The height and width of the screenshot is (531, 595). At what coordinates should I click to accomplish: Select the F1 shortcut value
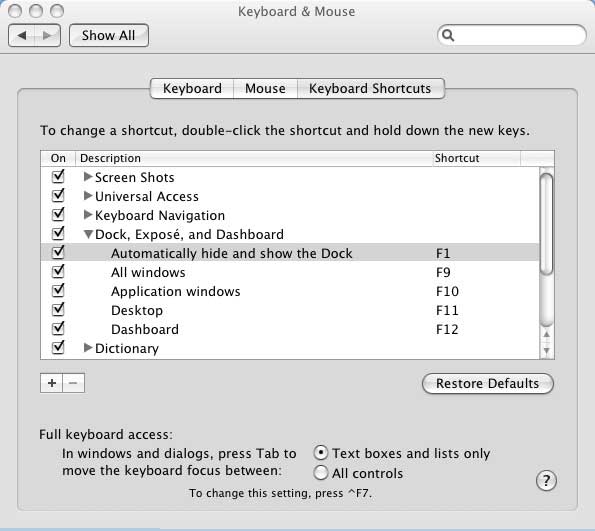pyautogui.click(x=443, y=253)
